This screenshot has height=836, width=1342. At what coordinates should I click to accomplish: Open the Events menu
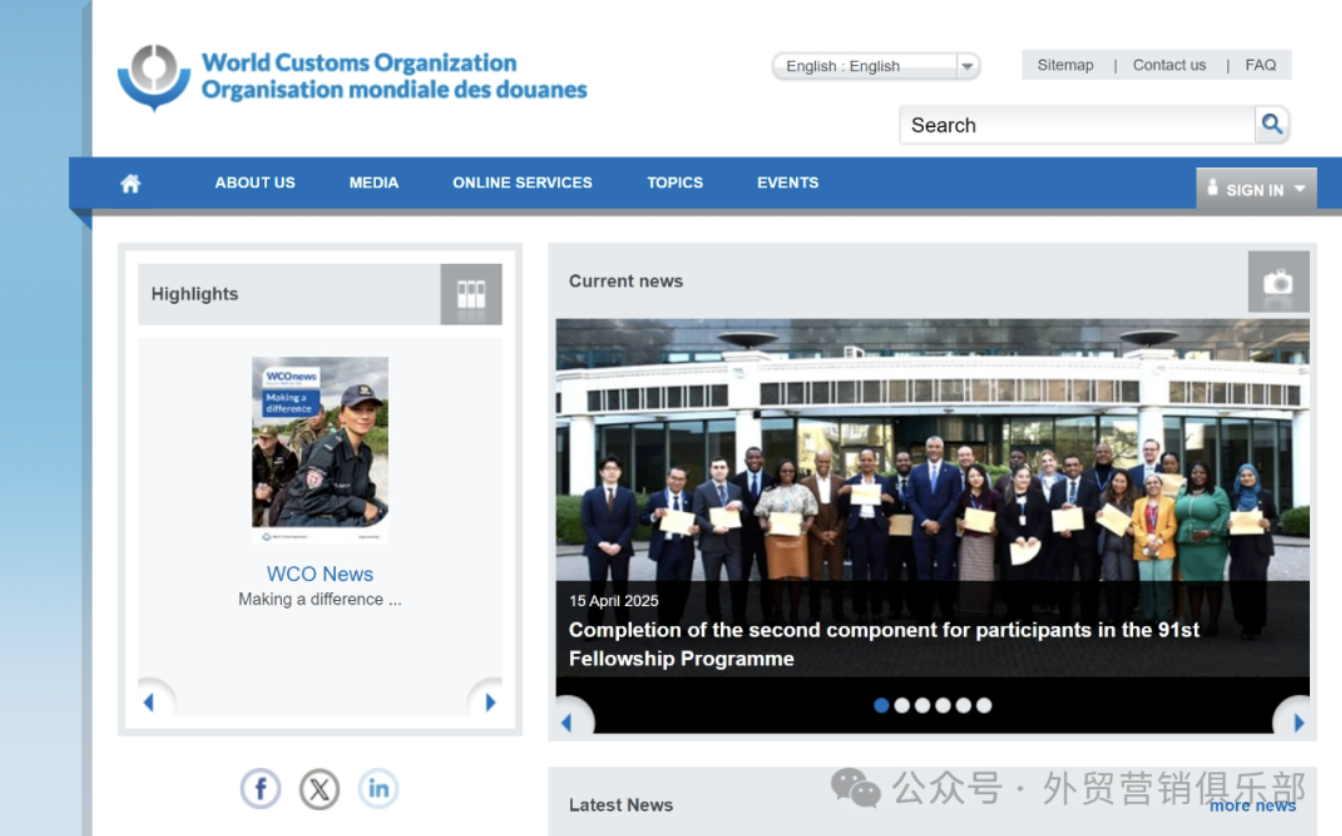pyautogui.click(x=788, y=183)
